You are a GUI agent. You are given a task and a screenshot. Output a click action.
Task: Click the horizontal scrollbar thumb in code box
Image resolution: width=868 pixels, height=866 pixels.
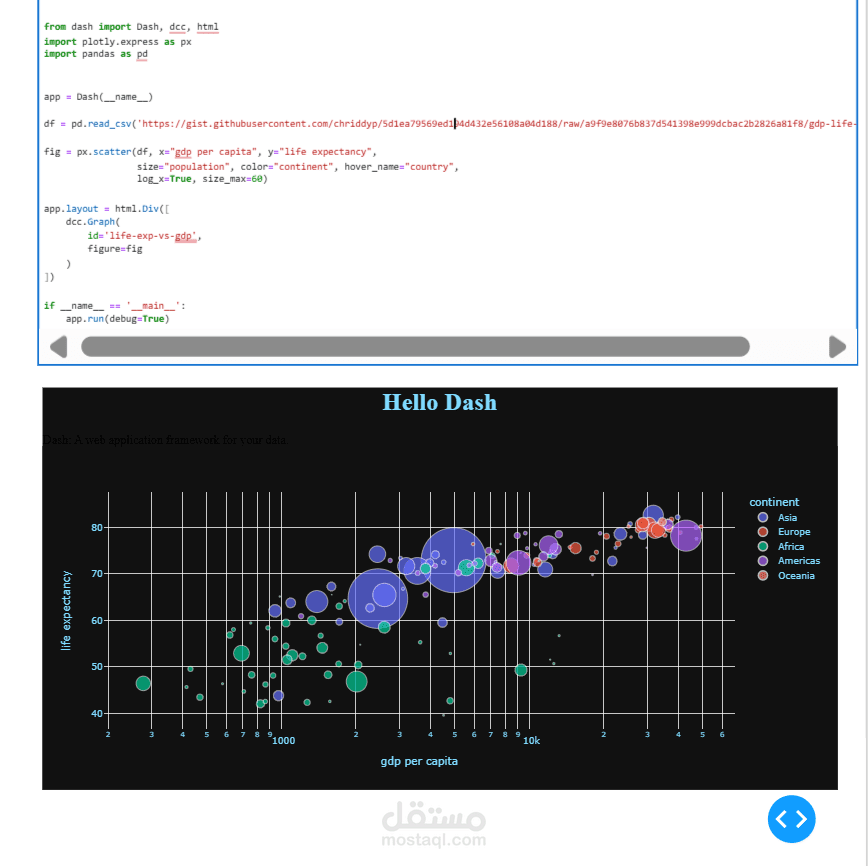415,347
